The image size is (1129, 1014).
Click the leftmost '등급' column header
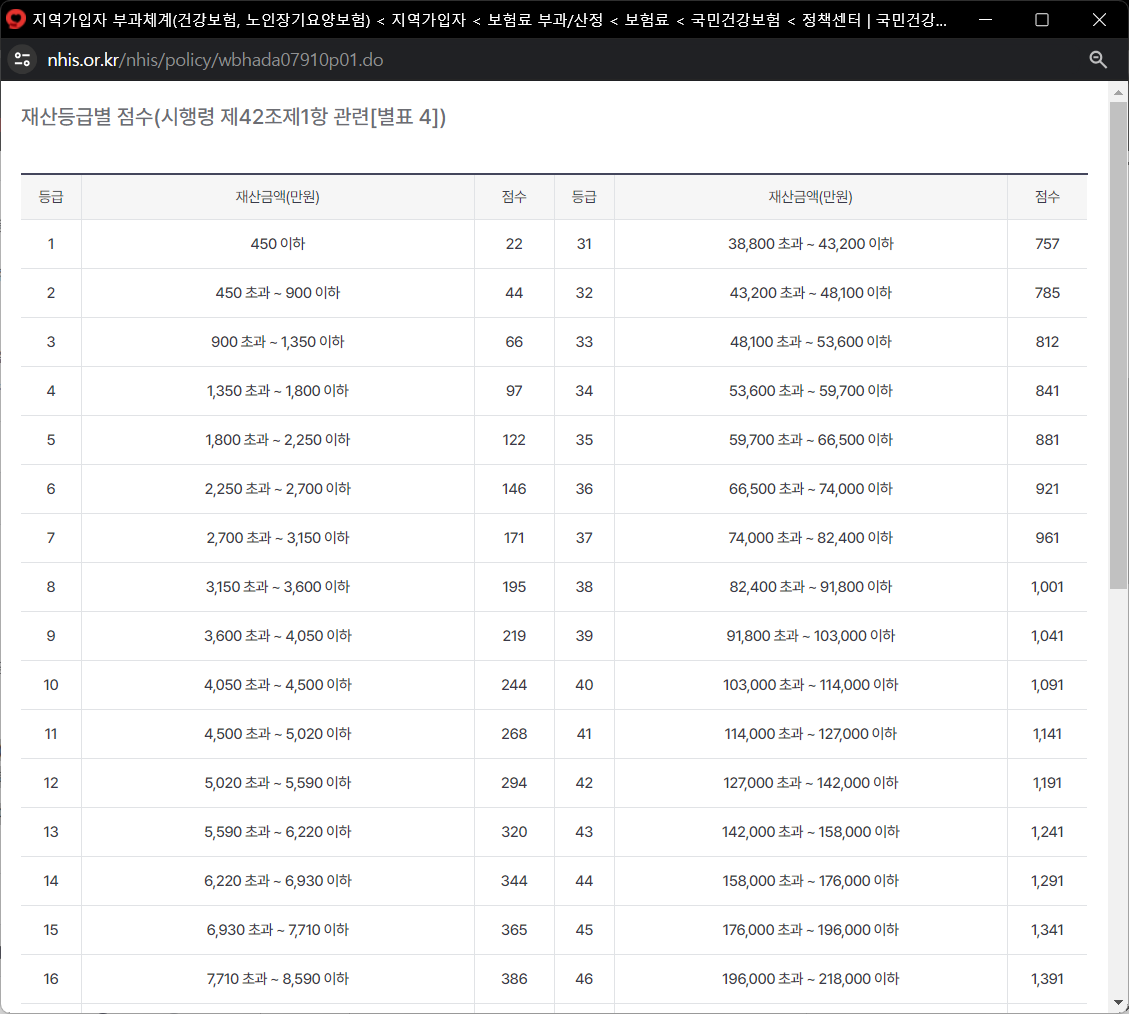coord(51,197)
